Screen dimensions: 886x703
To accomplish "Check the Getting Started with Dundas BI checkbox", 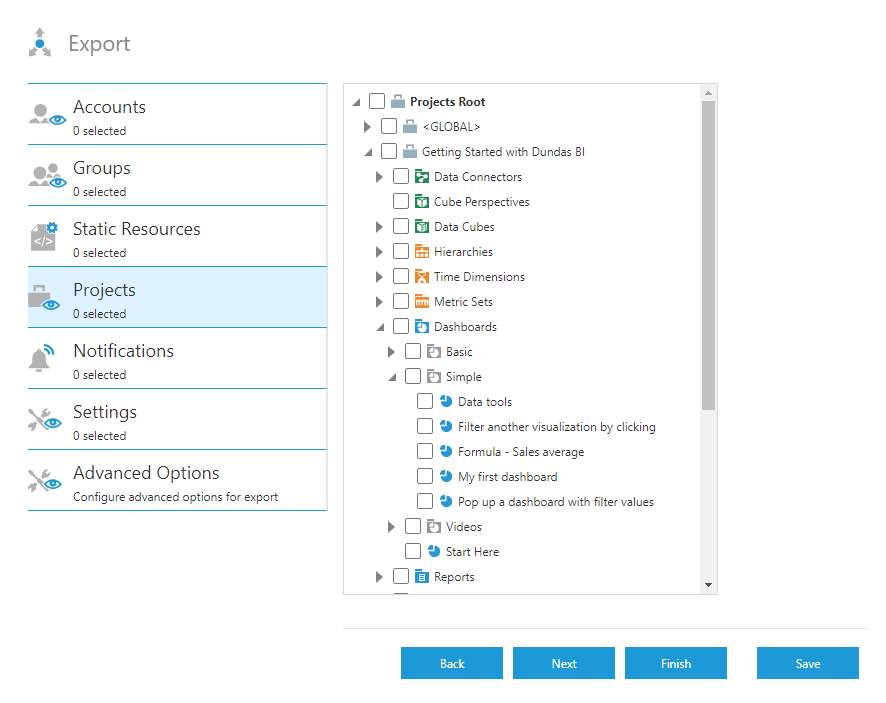I will click(389, 151).
